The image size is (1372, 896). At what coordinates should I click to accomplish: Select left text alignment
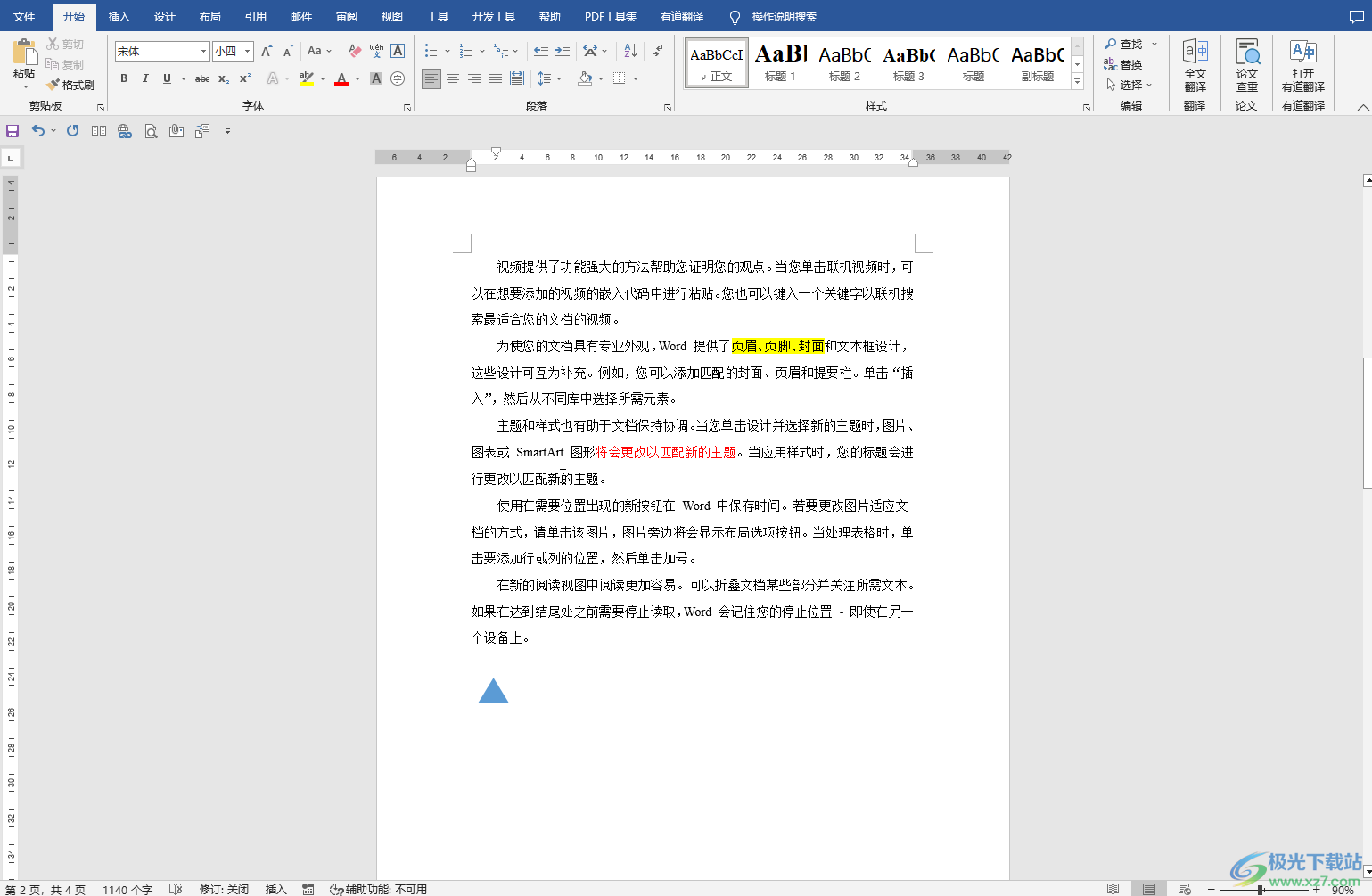click(431, 78)
